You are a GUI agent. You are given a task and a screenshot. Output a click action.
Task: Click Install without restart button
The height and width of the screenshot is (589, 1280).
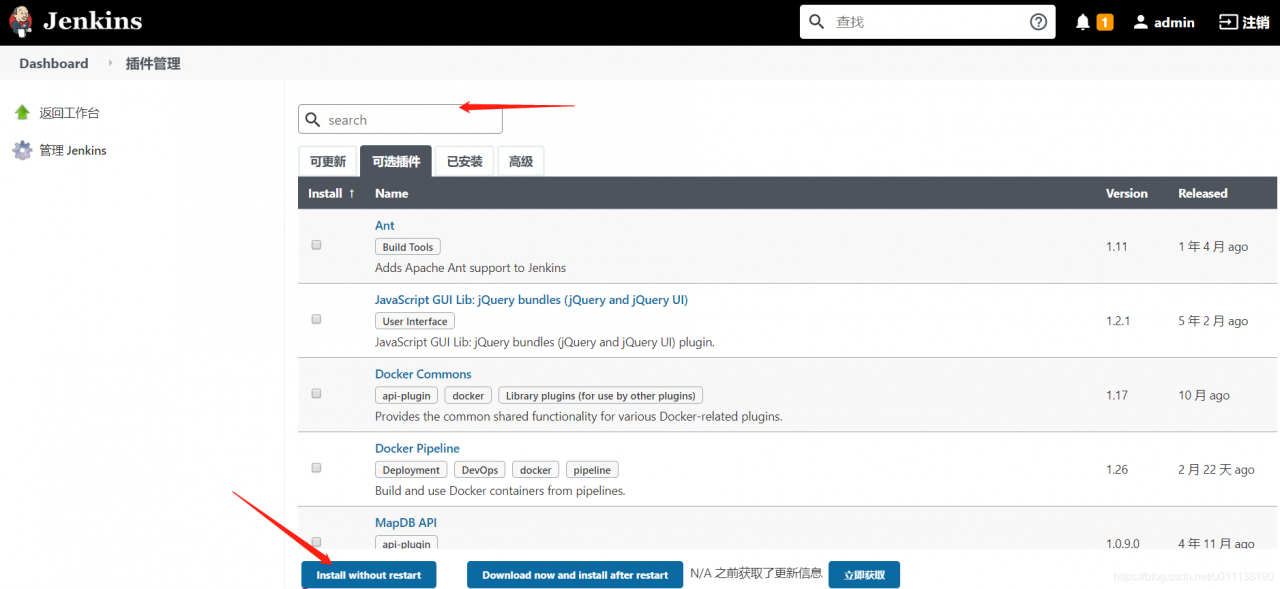tap(369, 575)
